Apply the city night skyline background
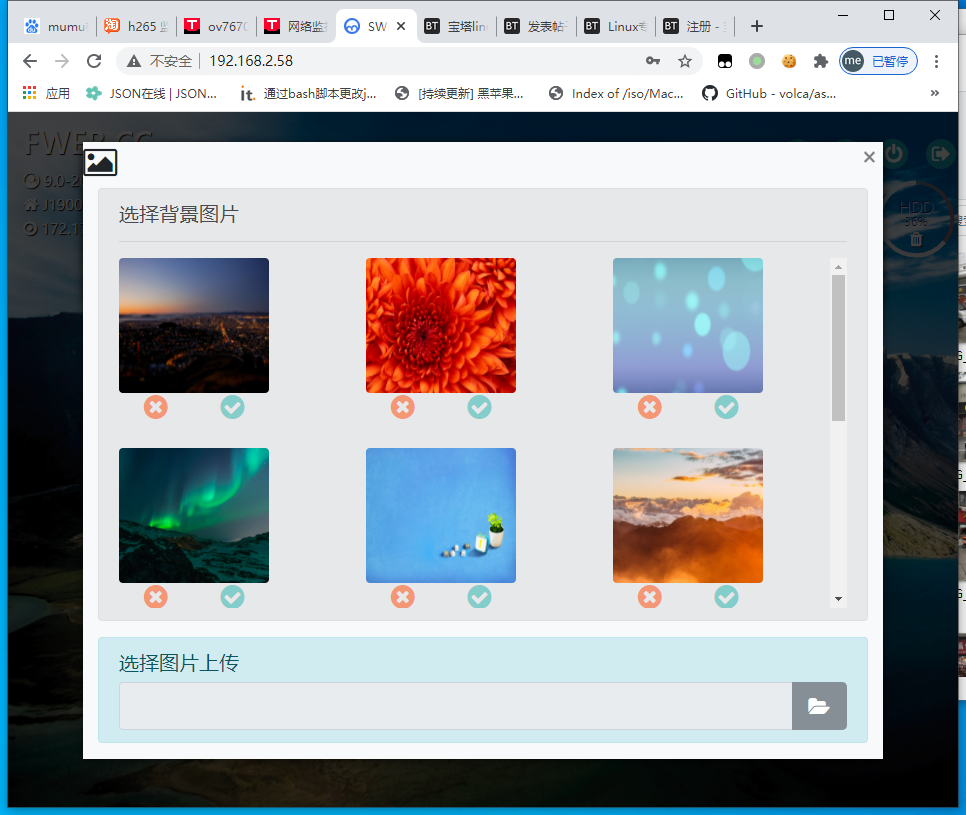This screenshot has height=815, width=966. tap(232, 407)
